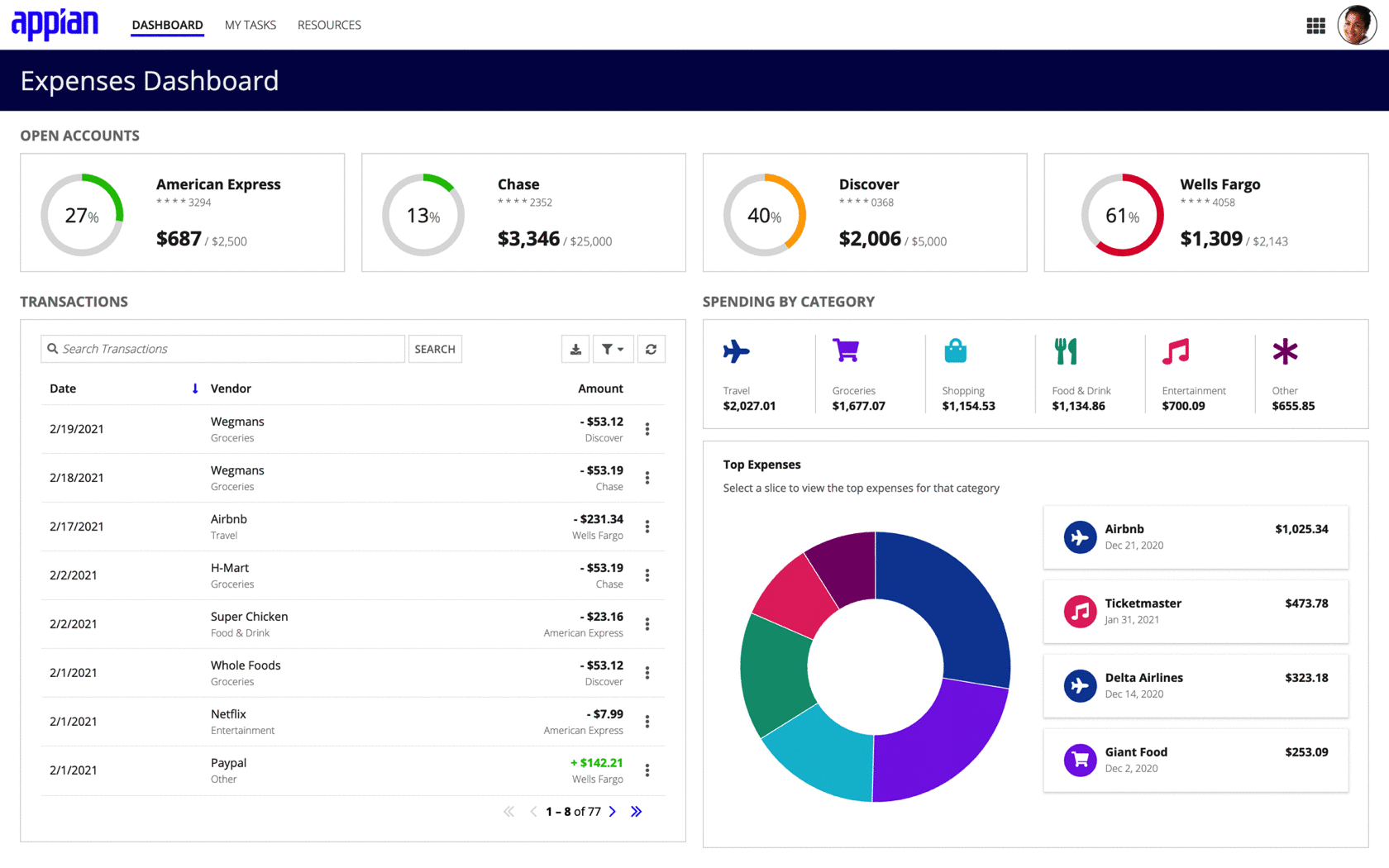
Task: Select the Shopping bag category icon
Action: (x=955, y=351)
